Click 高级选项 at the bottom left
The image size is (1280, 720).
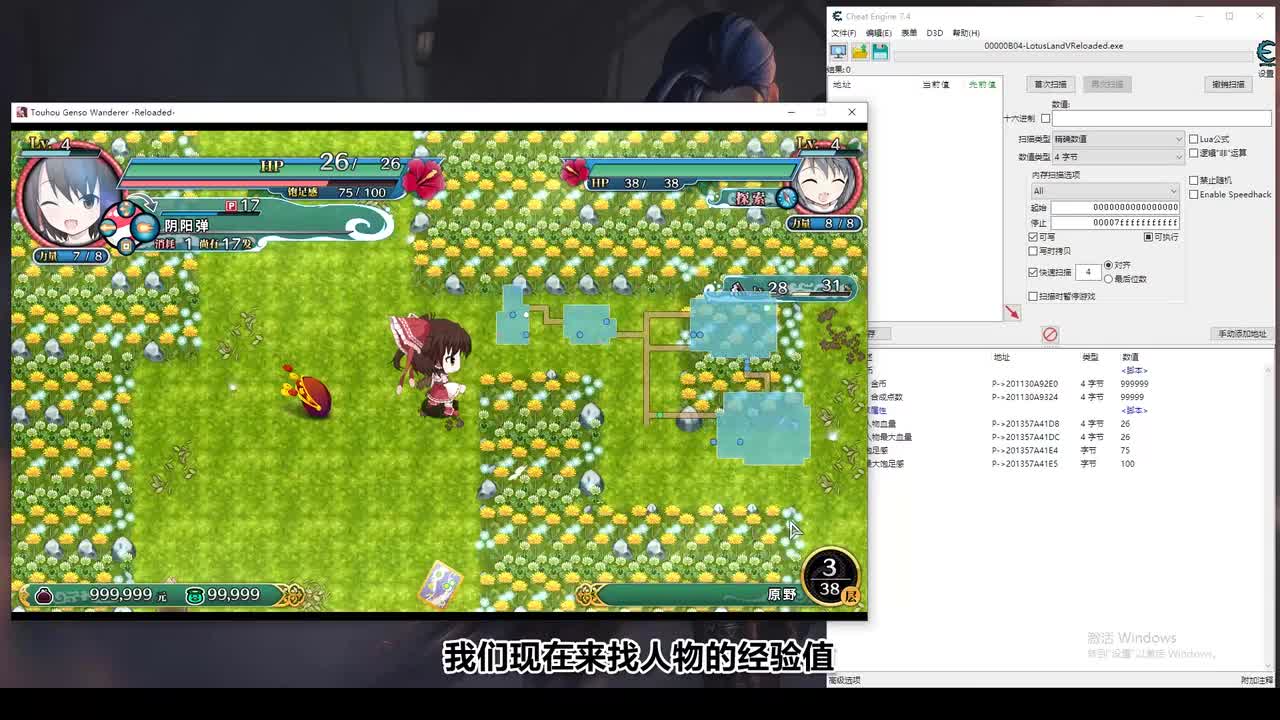coord(844,680)
